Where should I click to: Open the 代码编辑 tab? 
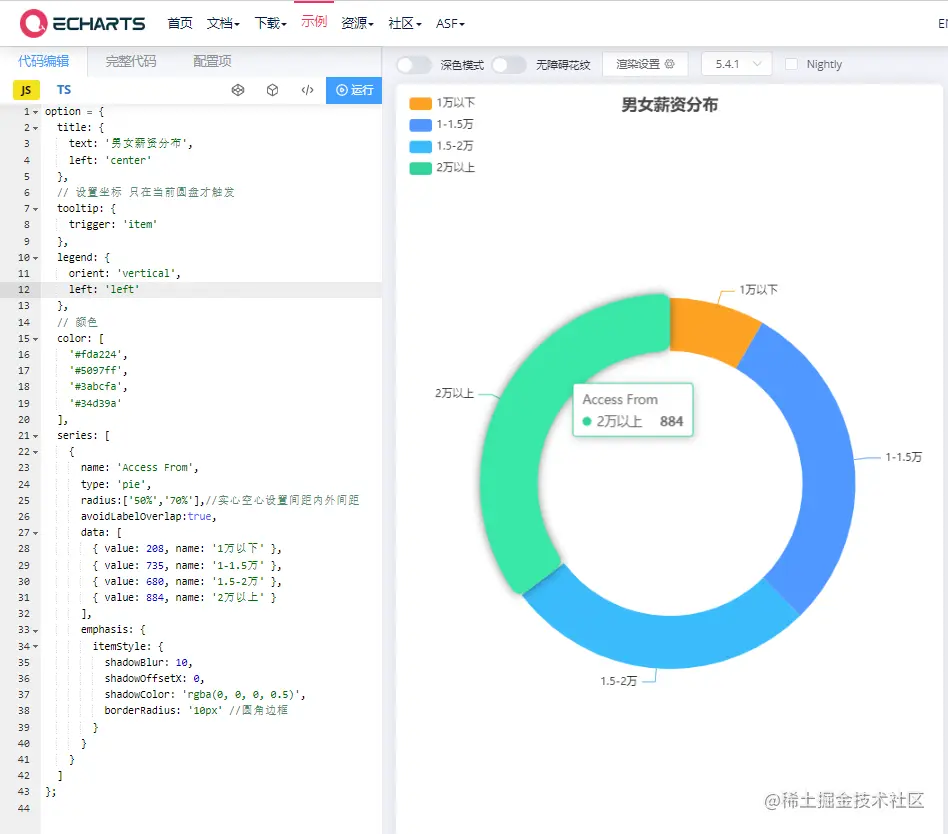pos(44,61)
